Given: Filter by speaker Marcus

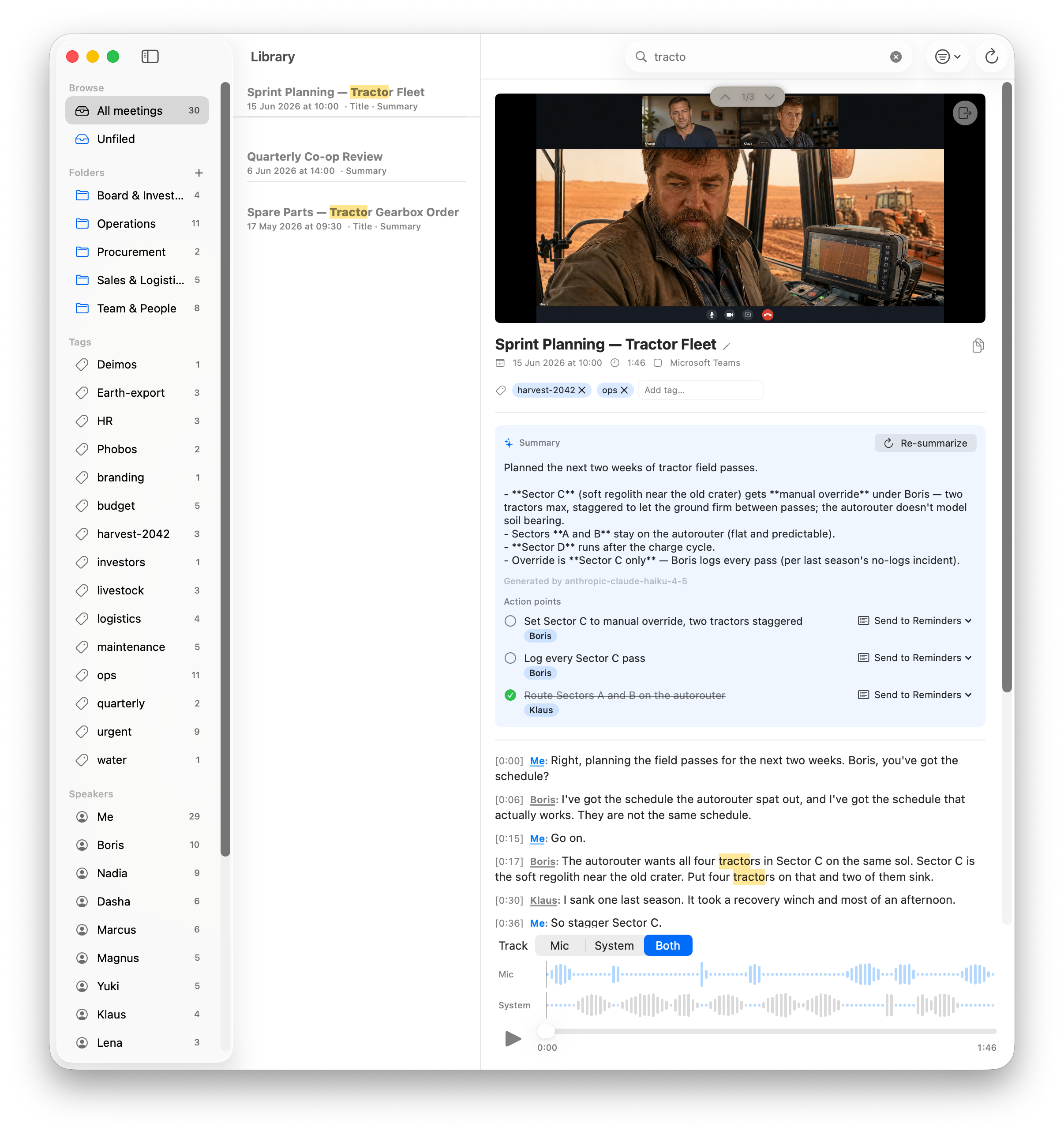Looking at the screenshot, I should point(137,930).
